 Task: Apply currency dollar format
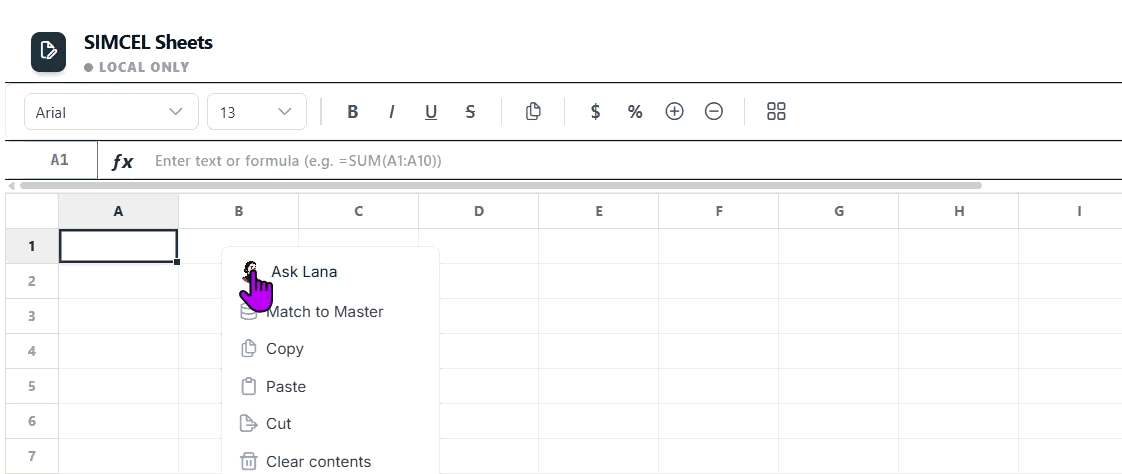click(x=595, y=112)
